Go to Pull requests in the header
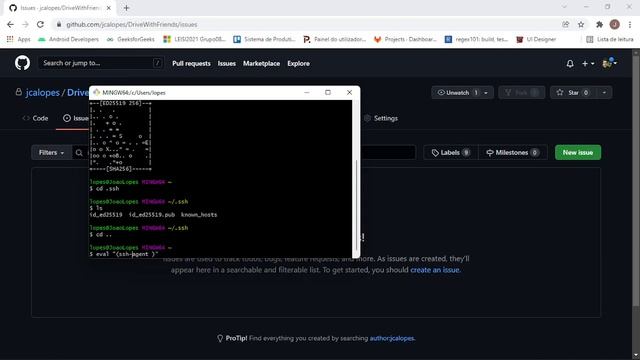 click(x=191, y=64)
